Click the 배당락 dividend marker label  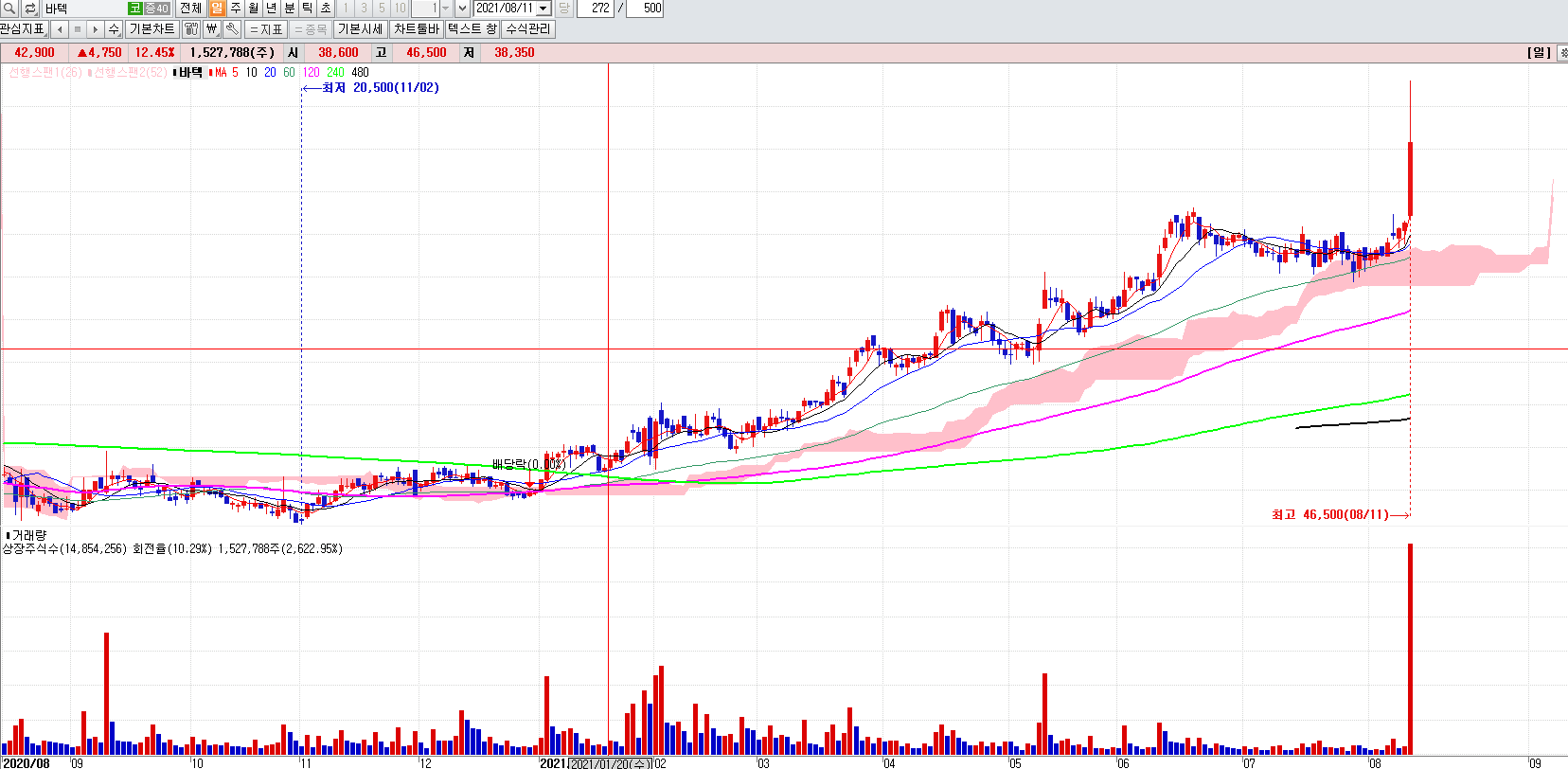click(x=528, y=464)
